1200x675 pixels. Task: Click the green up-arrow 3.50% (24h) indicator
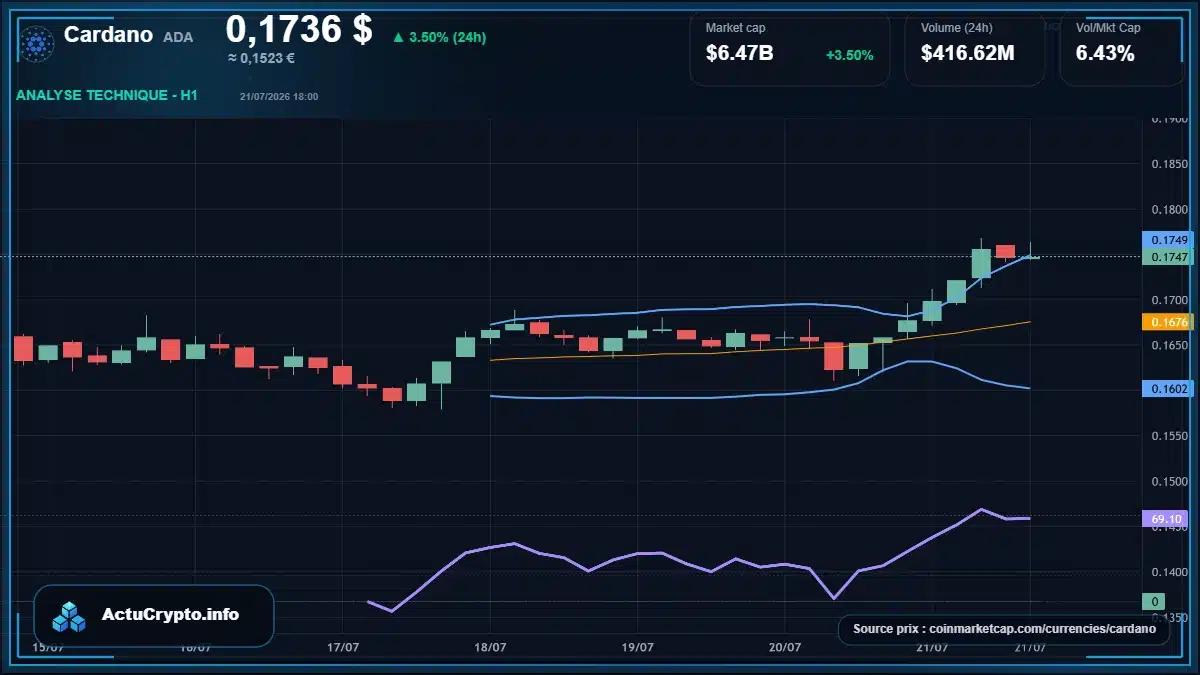439,37
